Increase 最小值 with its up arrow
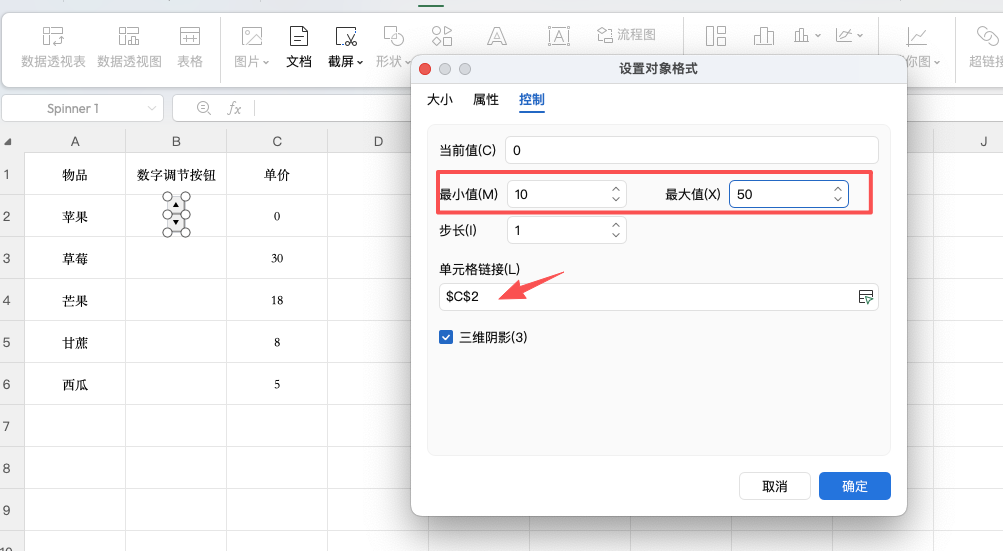This screenshot has width=1003, height=551. (616, 188)
